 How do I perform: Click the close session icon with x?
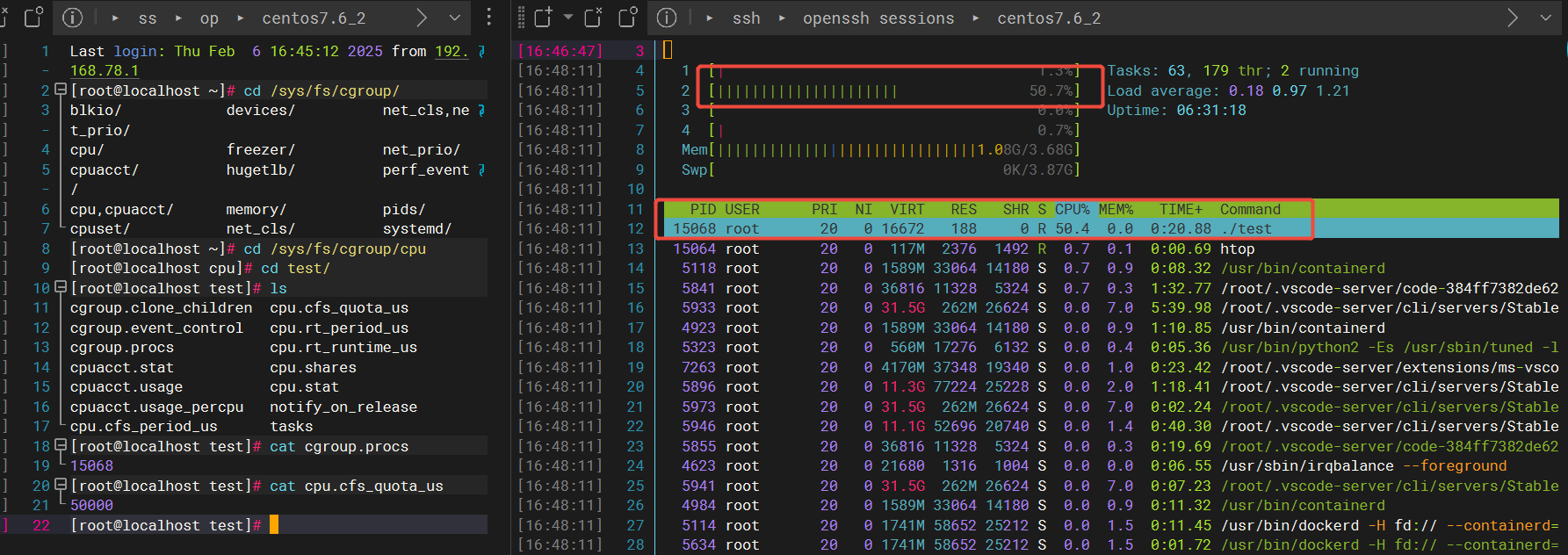(594, 18)
